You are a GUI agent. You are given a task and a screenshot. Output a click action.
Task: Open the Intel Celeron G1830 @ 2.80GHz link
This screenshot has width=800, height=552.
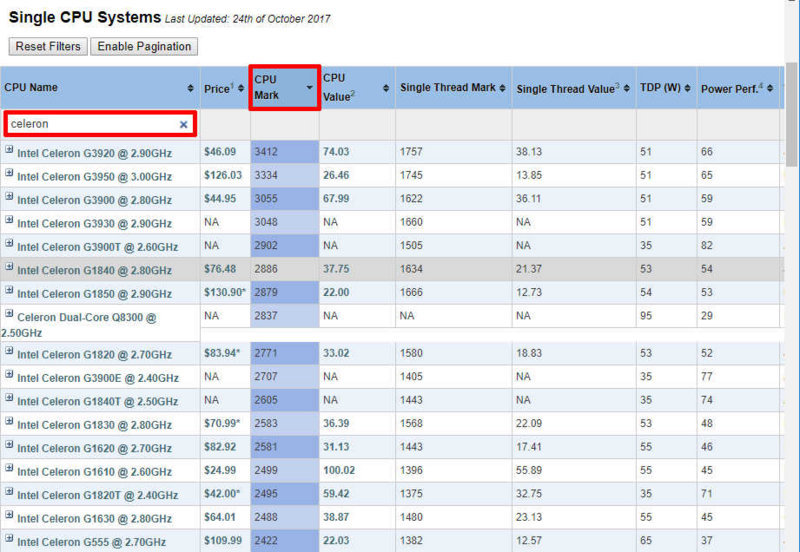click(94, 425)
